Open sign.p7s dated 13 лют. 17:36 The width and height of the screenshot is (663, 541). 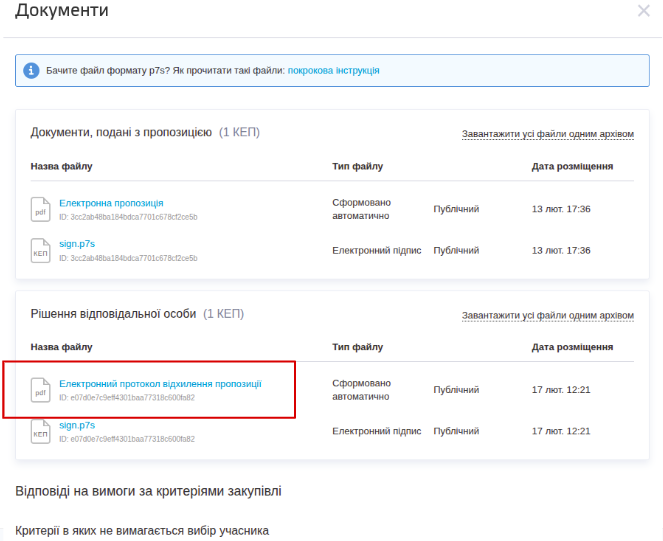point(76,243)
